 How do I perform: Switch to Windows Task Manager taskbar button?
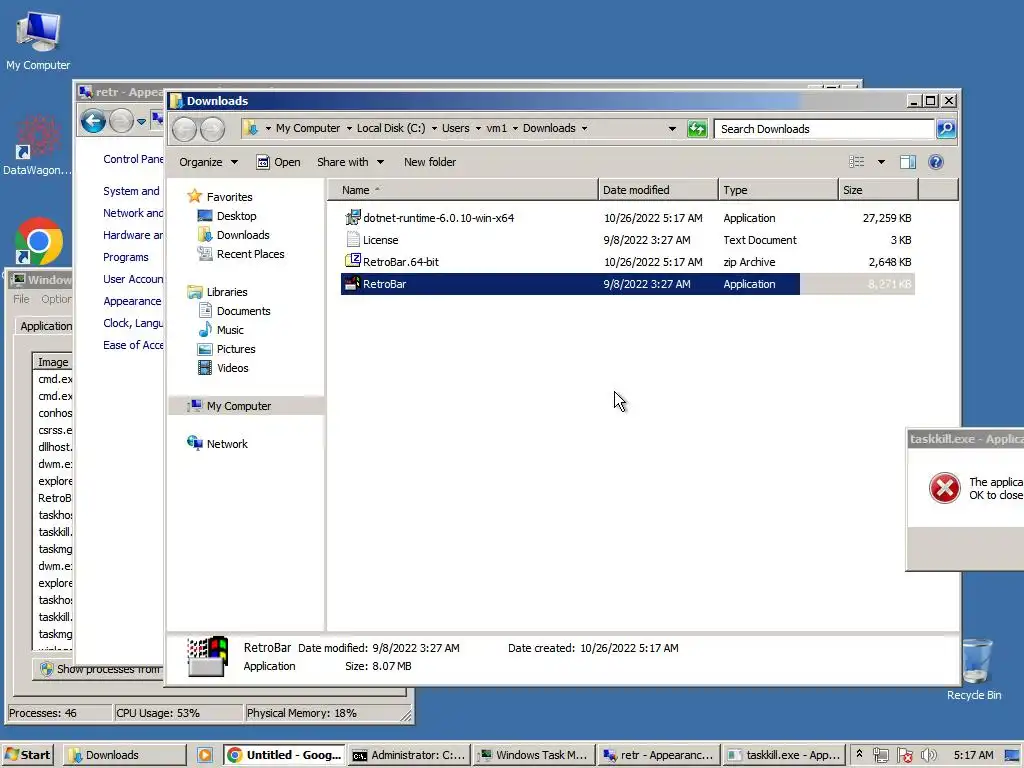coord(534,755)
